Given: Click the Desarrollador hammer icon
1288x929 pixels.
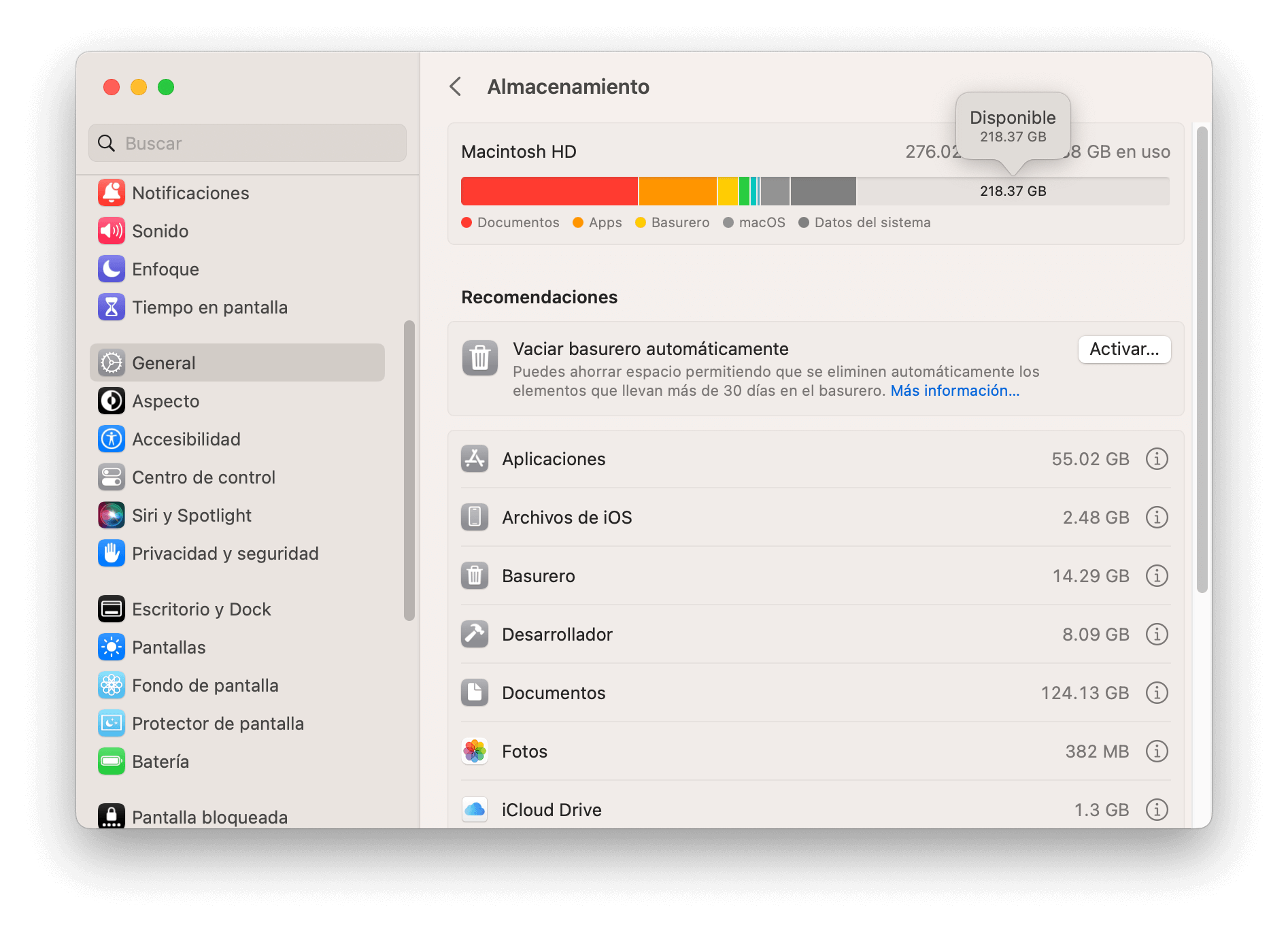Looking at the screenshot, I should (x=475, y=635).
